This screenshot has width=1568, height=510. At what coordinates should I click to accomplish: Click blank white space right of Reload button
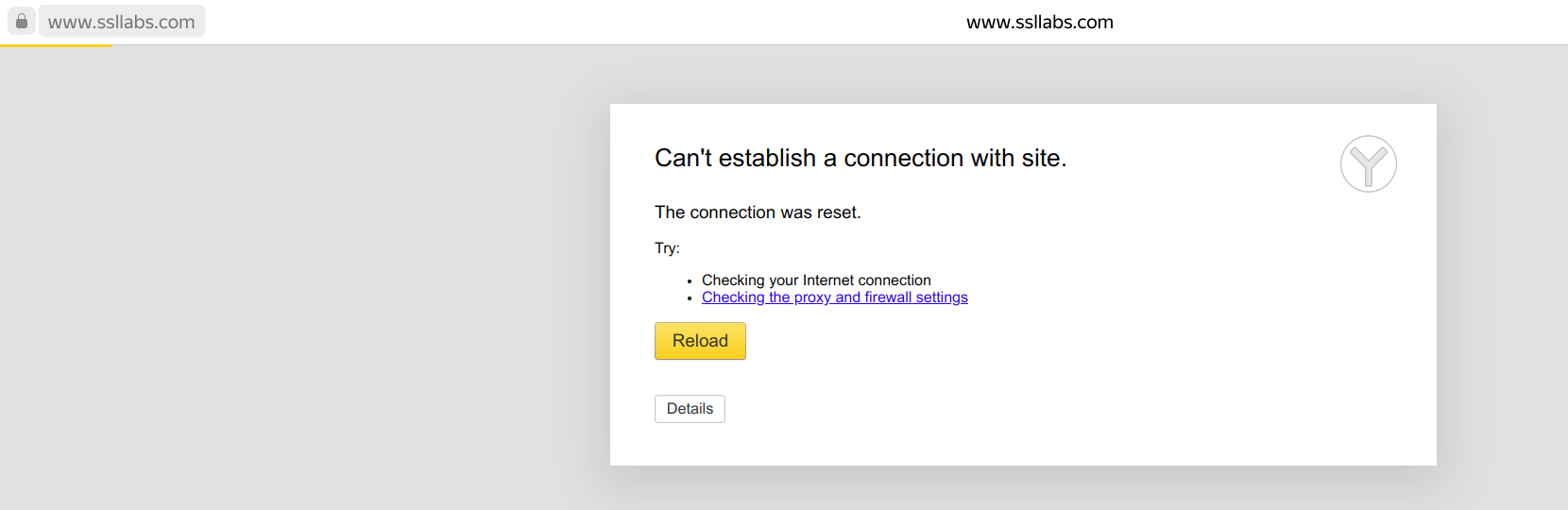1039,341
